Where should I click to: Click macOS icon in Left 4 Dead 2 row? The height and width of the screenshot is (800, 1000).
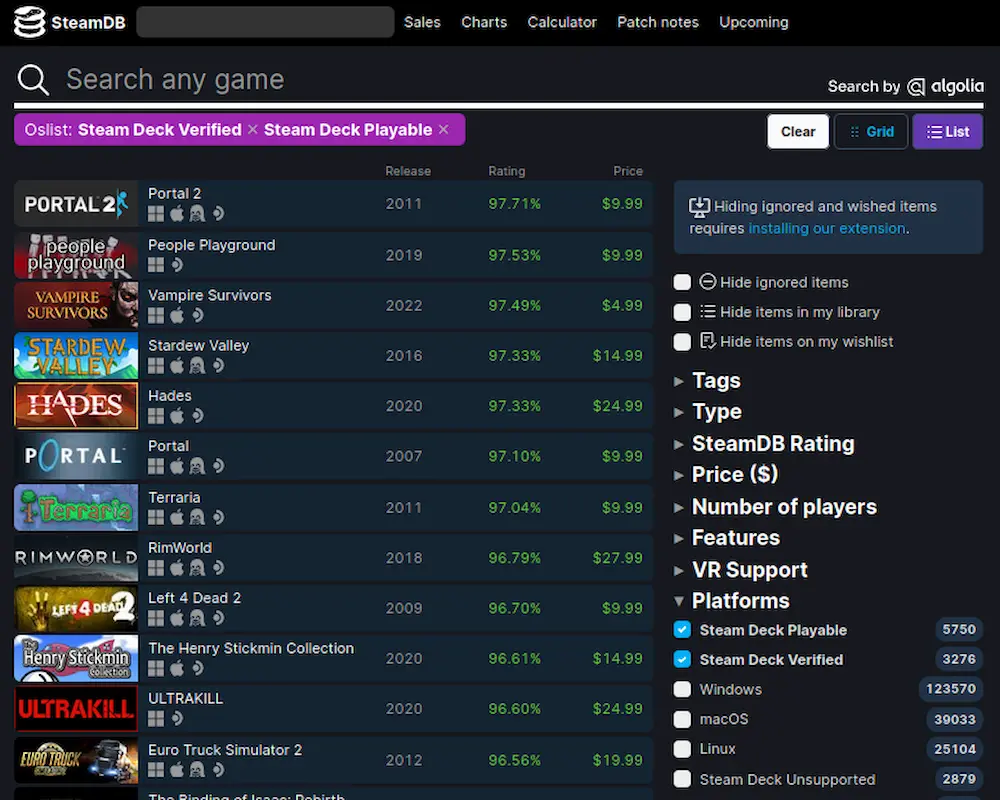[x=177, y=618]
